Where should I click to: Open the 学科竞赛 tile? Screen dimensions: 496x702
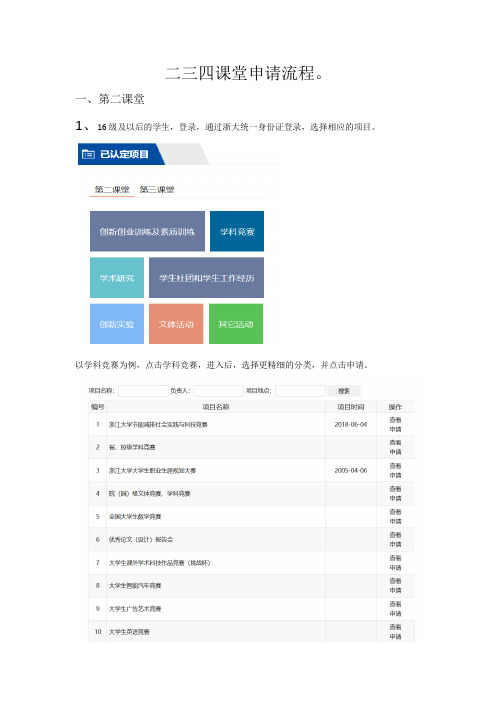coord(237,231)
